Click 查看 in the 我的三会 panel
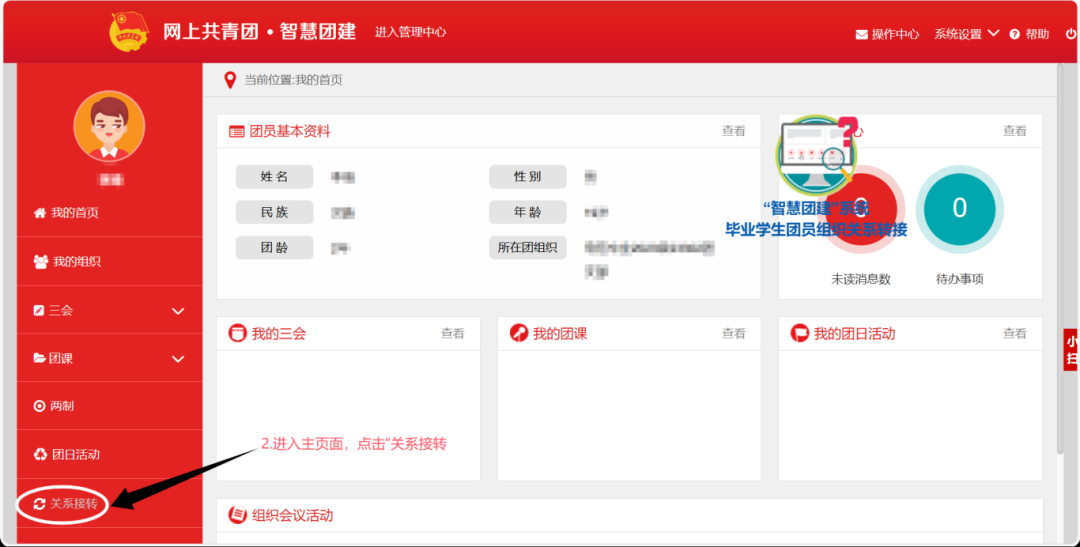The height and width of the screenshot is (547, 1080). click(453, 333)
